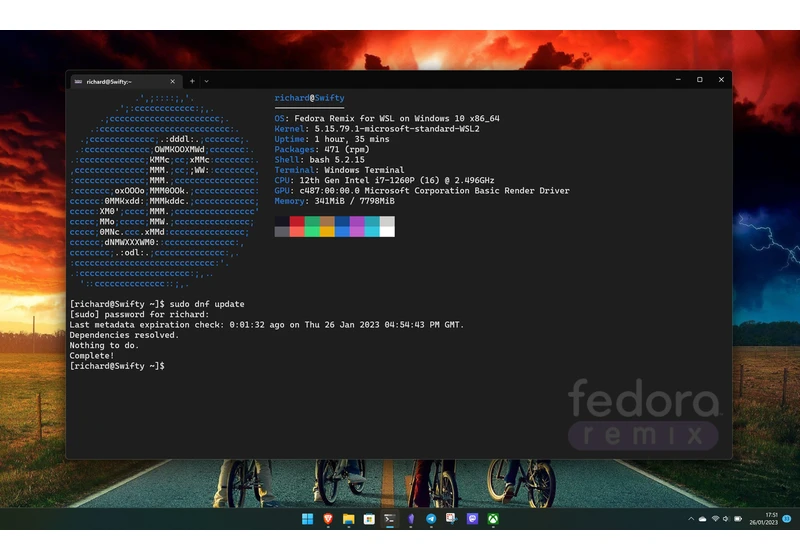Click the 'Complete!' output line
This screenshot has width=800, height=560.
92,355
